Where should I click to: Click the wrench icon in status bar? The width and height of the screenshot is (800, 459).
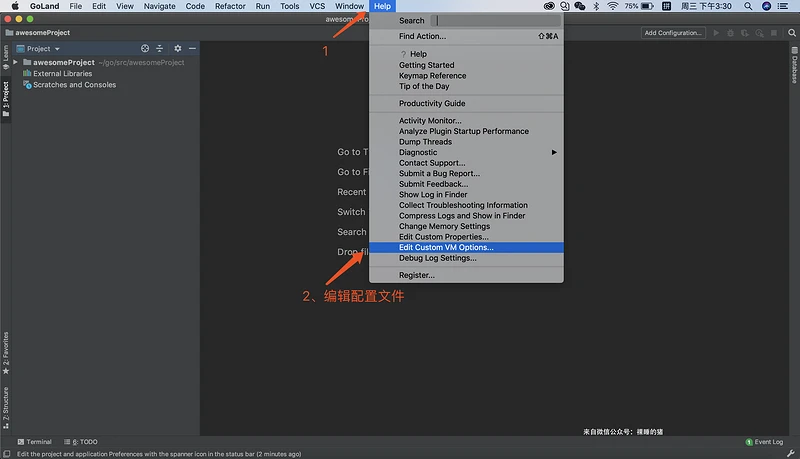(790, 453)
